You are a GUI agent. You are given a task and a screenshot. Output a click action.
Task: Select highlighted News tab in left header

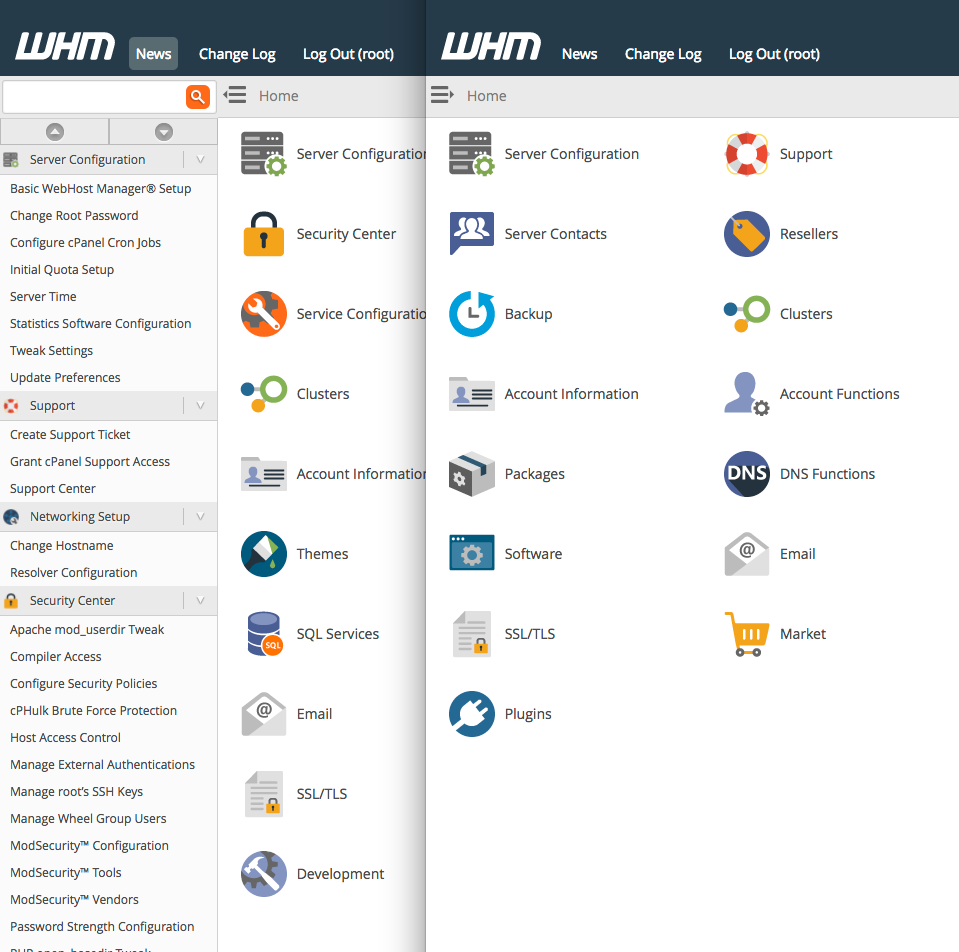(x=154, y=54)
